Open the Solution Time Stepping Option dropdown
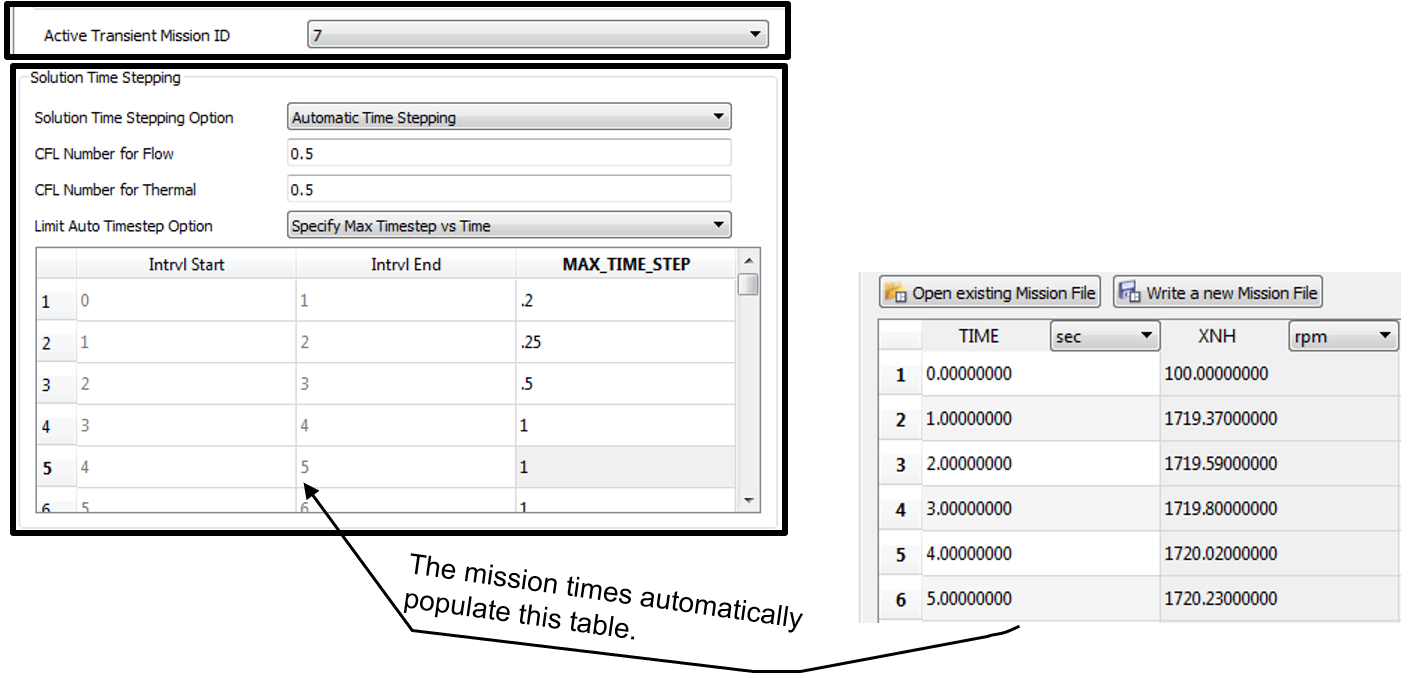This screenshot has width=1410, height=678. (x=509, y=117)
